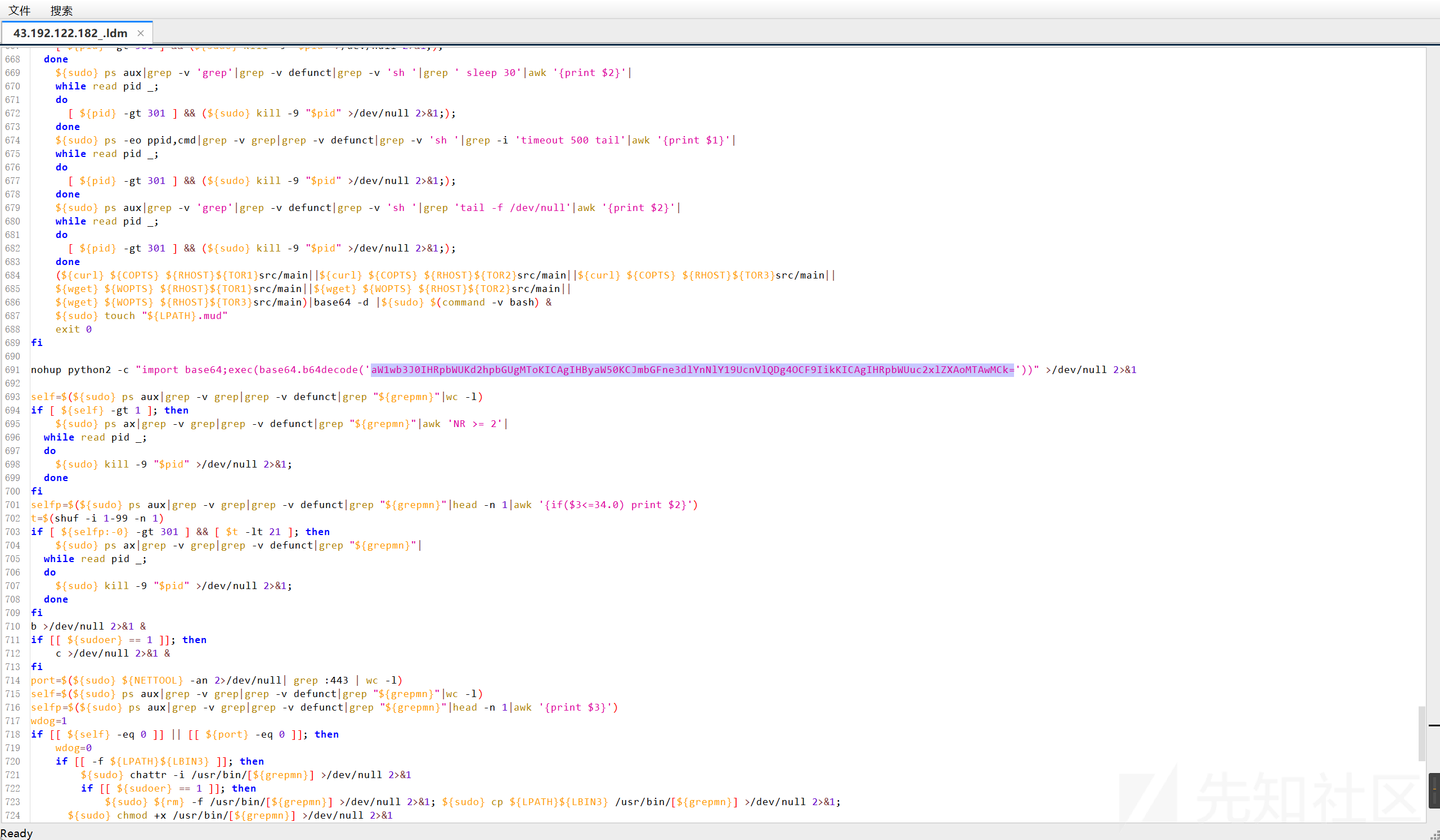Click '${TOR1}src/main' at start of line 684

(x=262, y=276)
